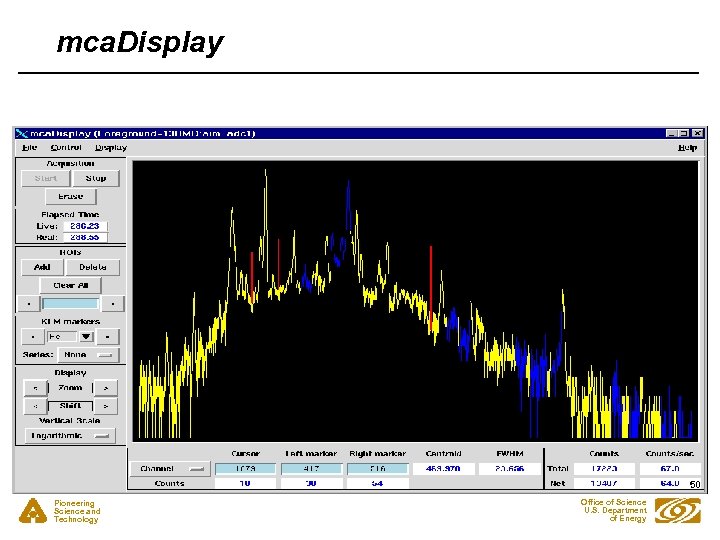720x540 pixels.
Task: Click the Argonne logo at bottom left
Action: coord(33,511)
